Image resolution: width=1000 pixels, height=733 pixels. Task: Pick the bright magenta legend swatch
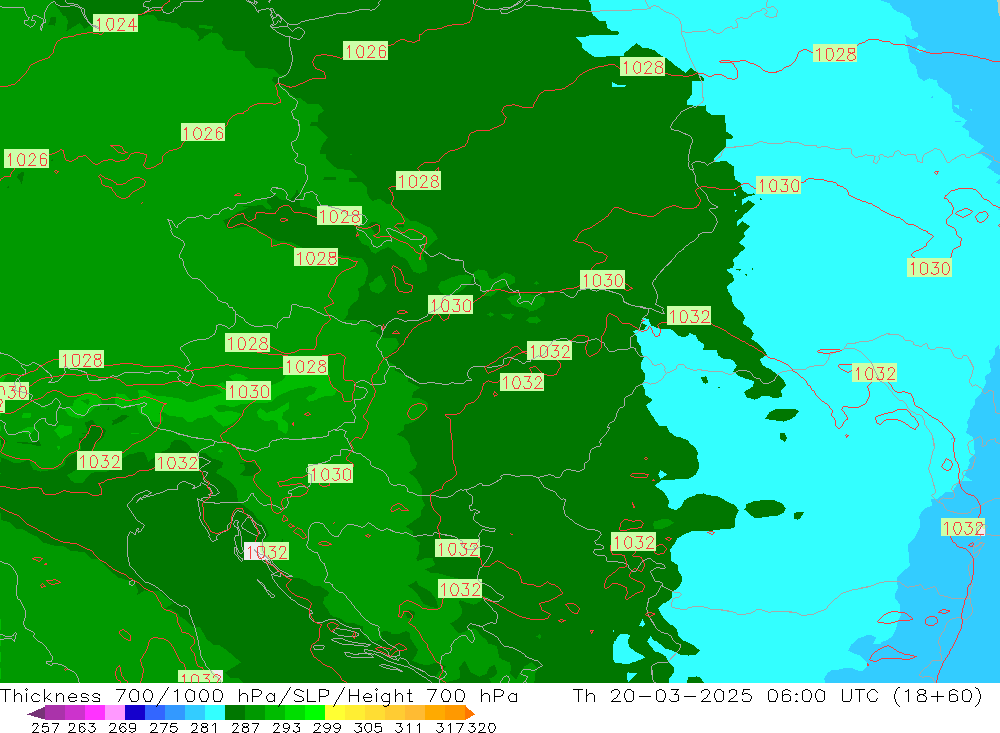(93, 713)
